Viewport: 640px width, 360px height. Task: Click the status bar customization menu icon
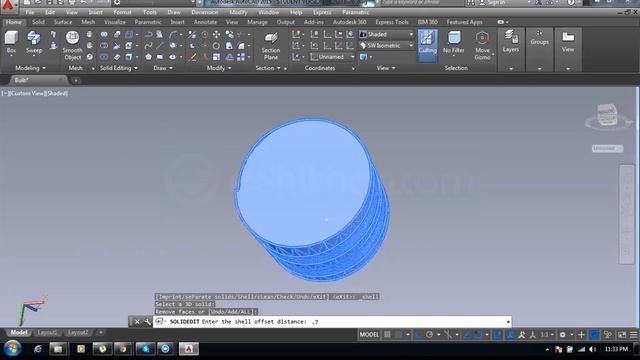click(633, 335)
